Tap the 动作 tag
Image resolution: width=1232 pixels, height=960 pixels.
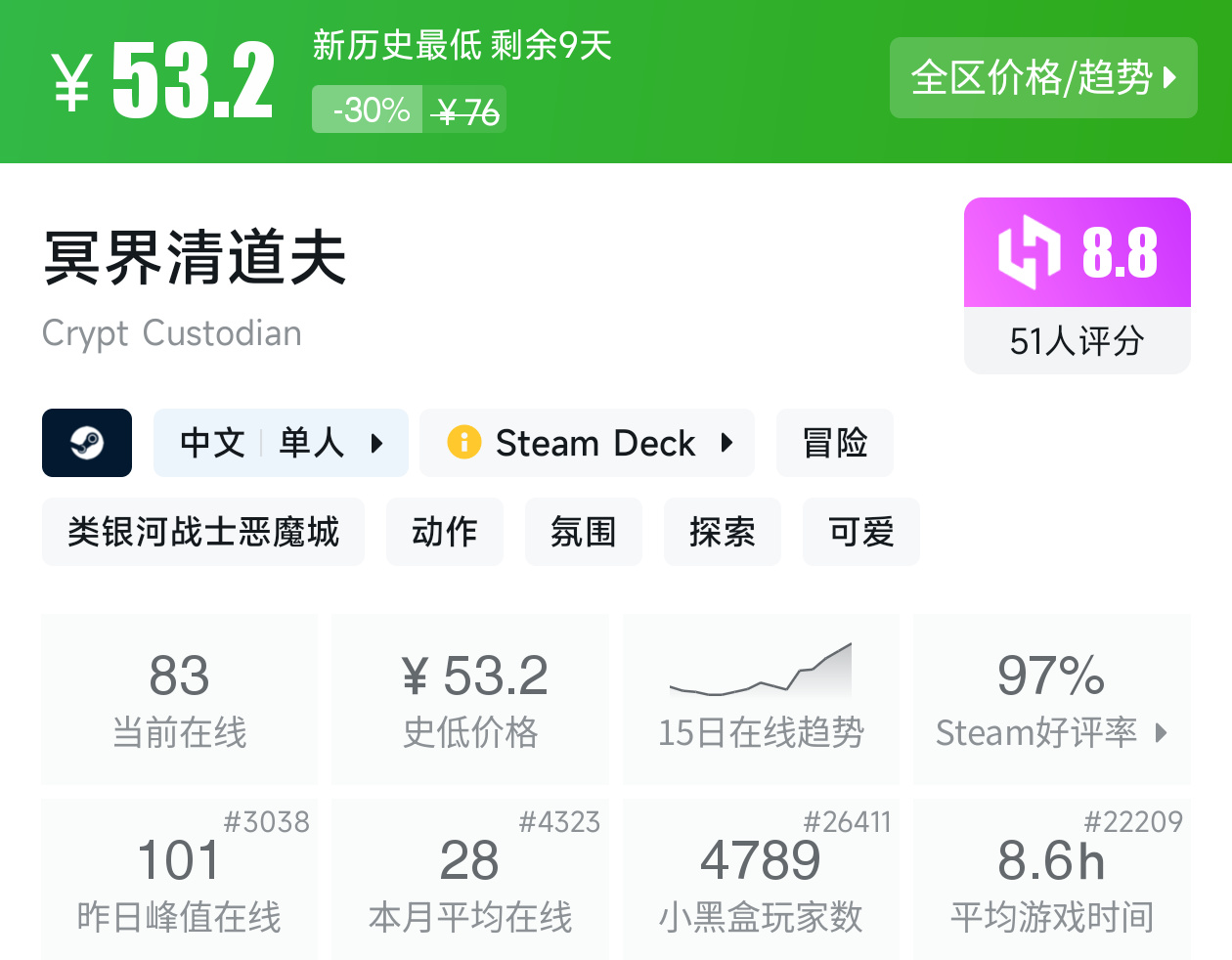pyautogui.click(x=445, y=532)
